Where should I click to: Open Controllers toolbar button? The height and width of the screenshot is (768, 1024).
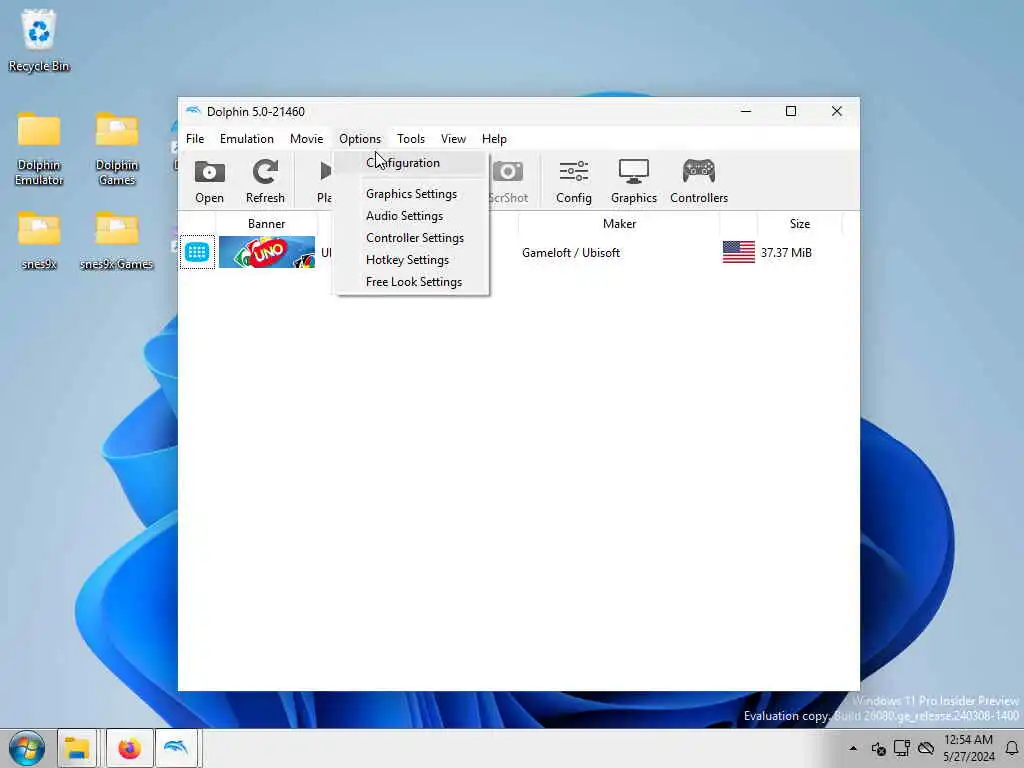point(699,181)
